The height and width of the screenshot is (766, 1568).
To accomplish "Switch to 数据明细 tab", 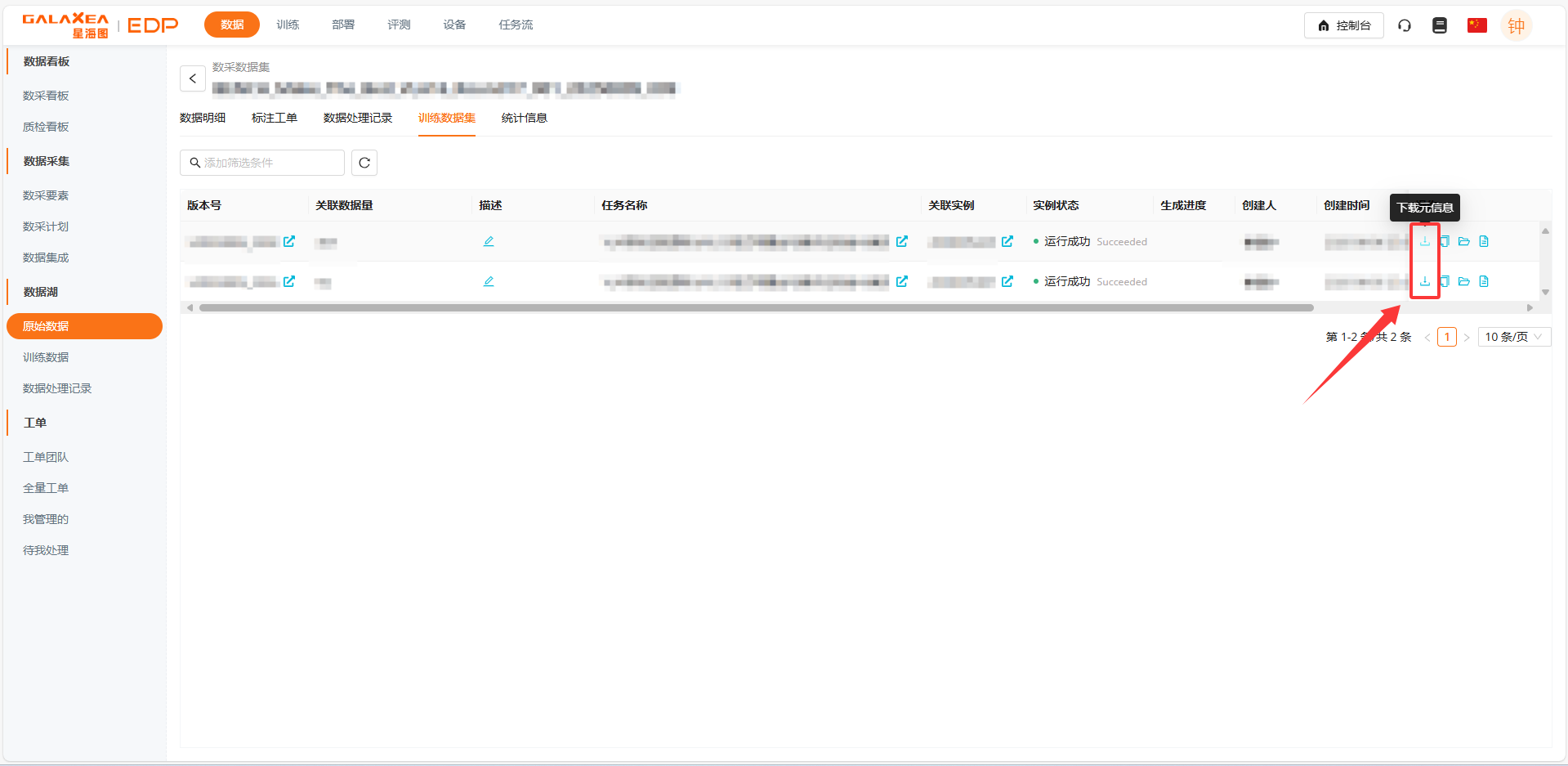I will [203, 118].
